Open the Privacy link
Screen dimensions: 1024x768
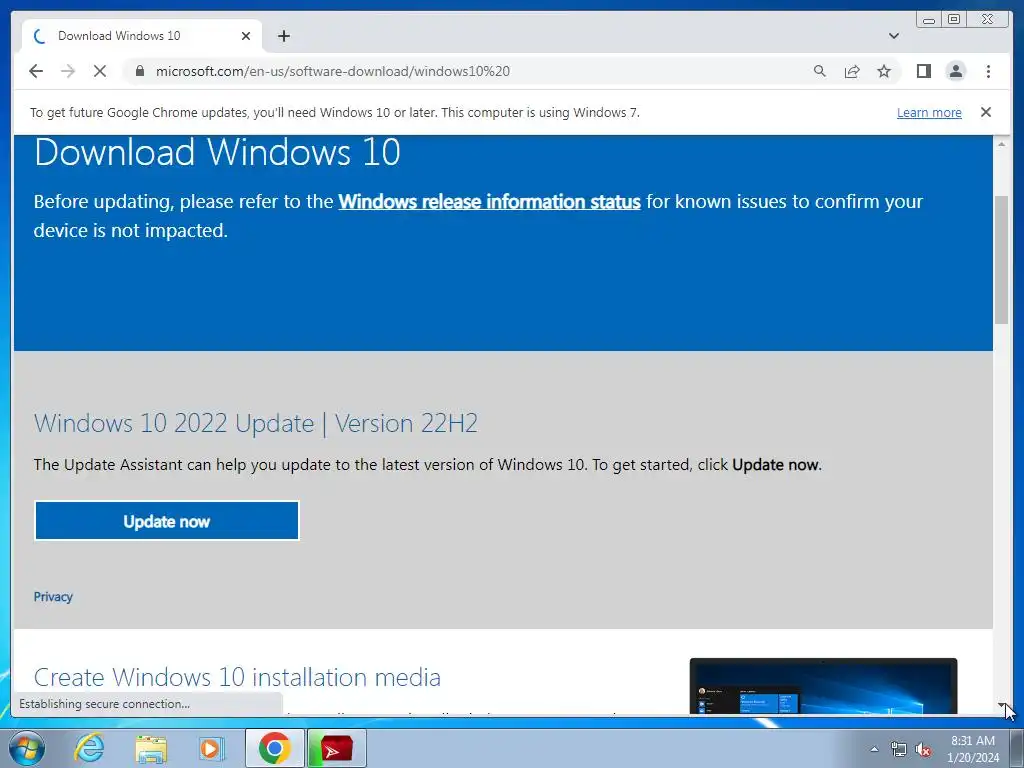click(53, 597)
